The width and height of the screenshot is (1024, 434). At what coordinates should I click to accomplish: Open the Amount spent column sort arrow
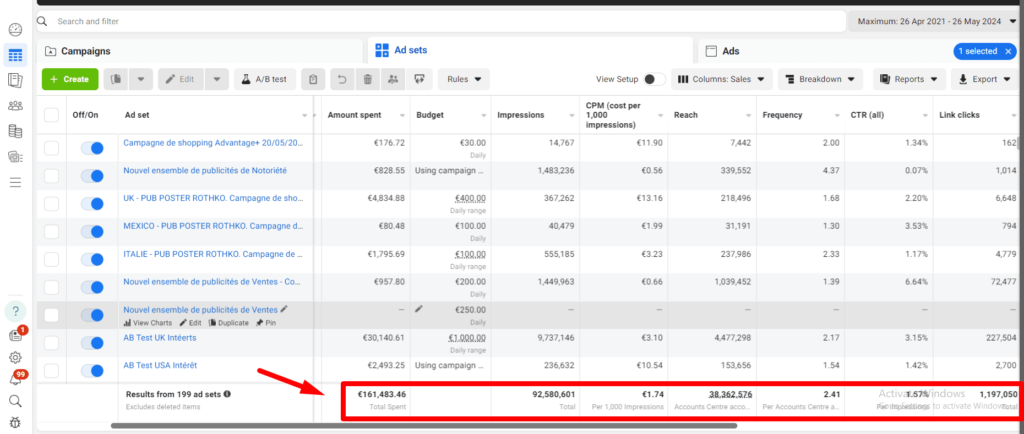(x=403, y=116)
